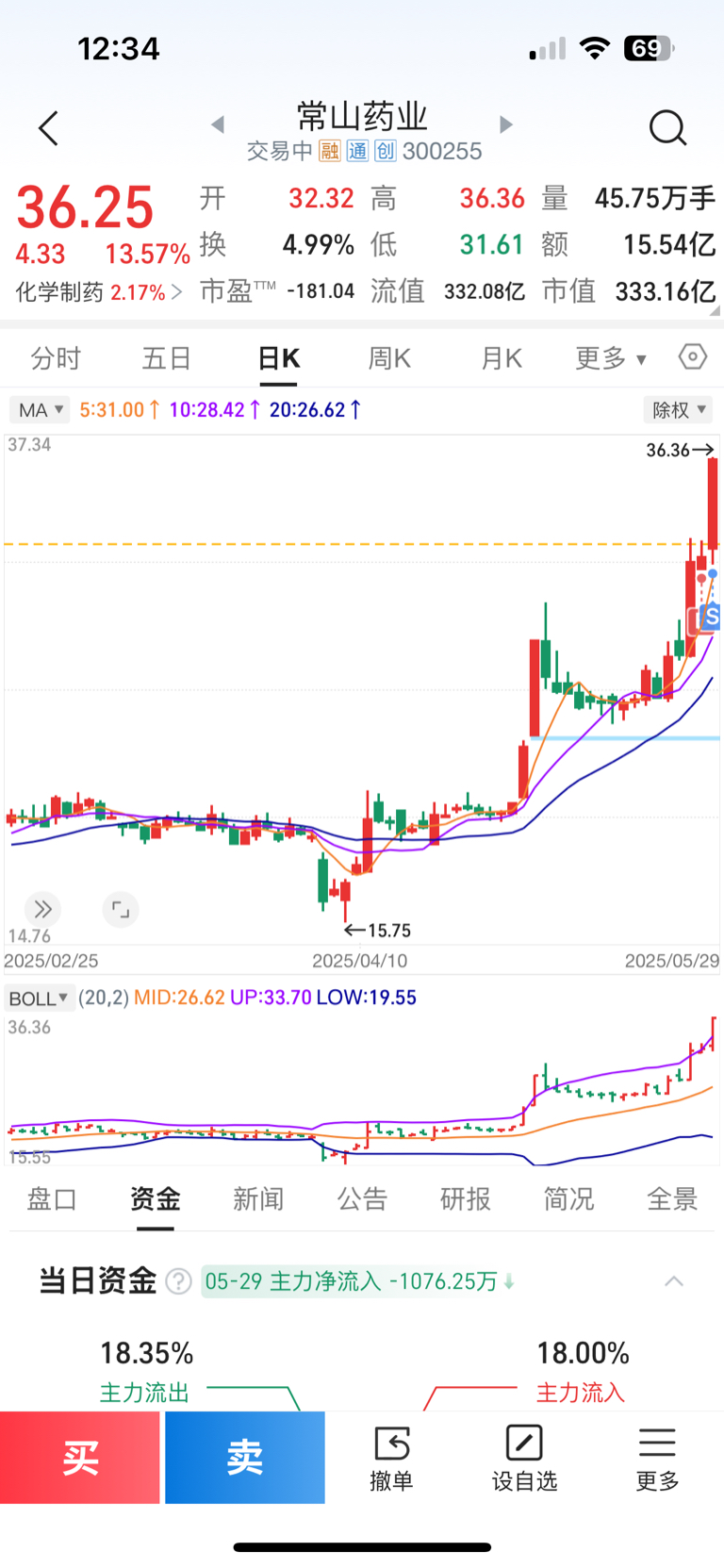Tap the S sell signal marker
The width and height of the screenshot is (724, 1568).
pyautogui.click(x=712, y=617)
